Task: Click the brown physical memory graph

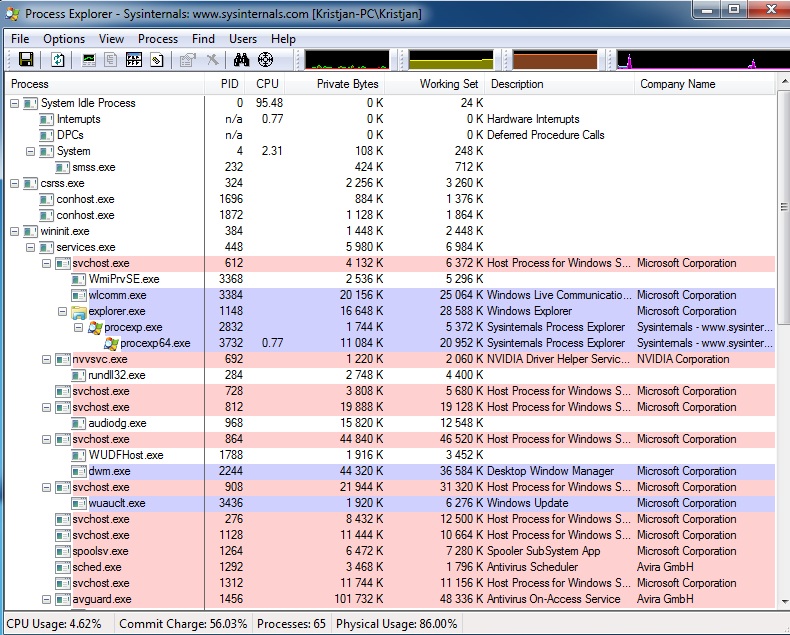Action: point(555,59)
